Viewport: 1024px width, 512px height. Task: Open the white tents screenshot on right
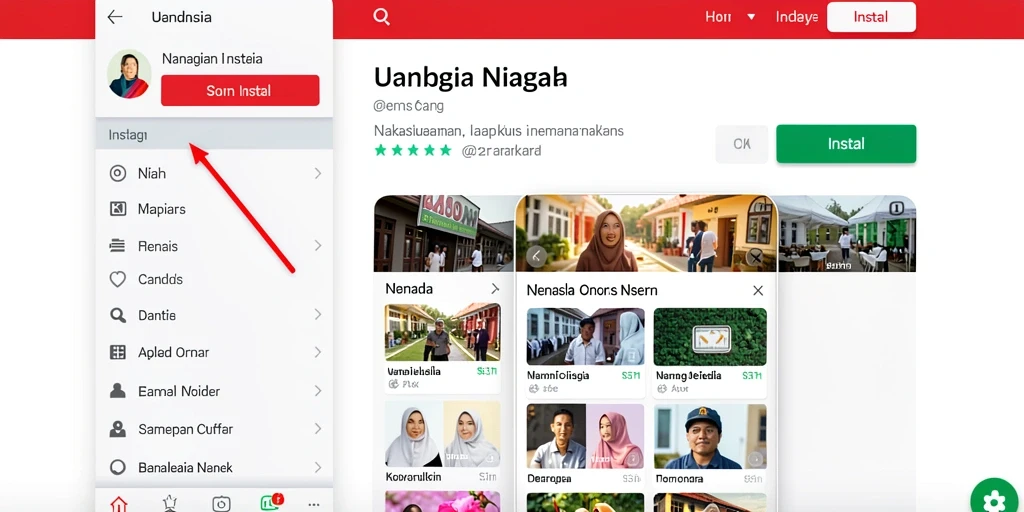tap(846, 233)
